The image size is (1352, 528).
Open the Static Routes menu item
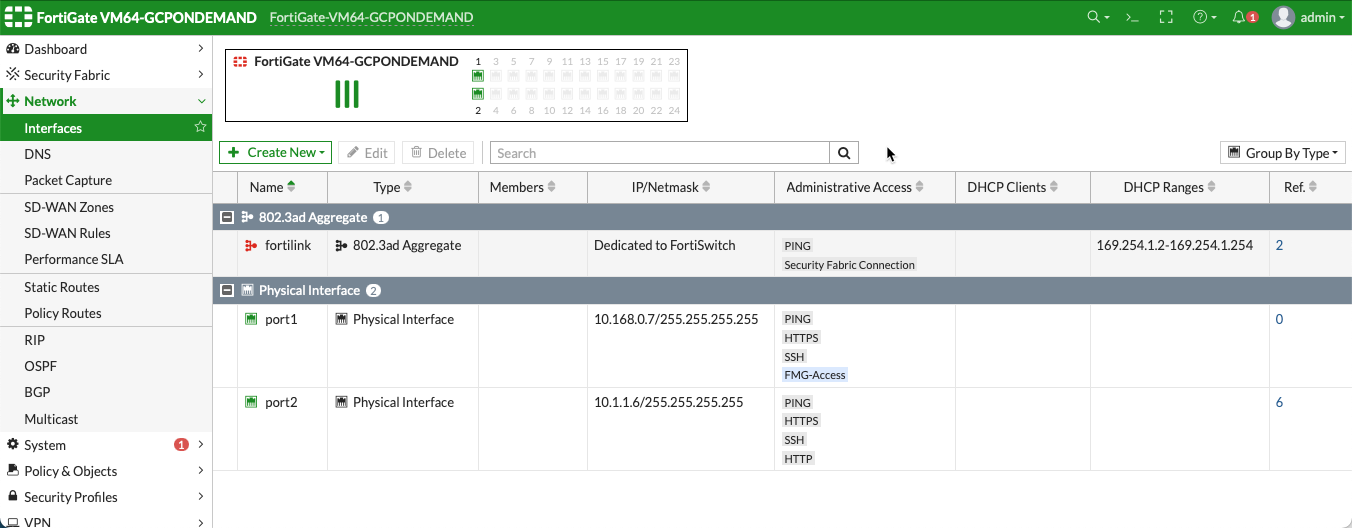62,287
